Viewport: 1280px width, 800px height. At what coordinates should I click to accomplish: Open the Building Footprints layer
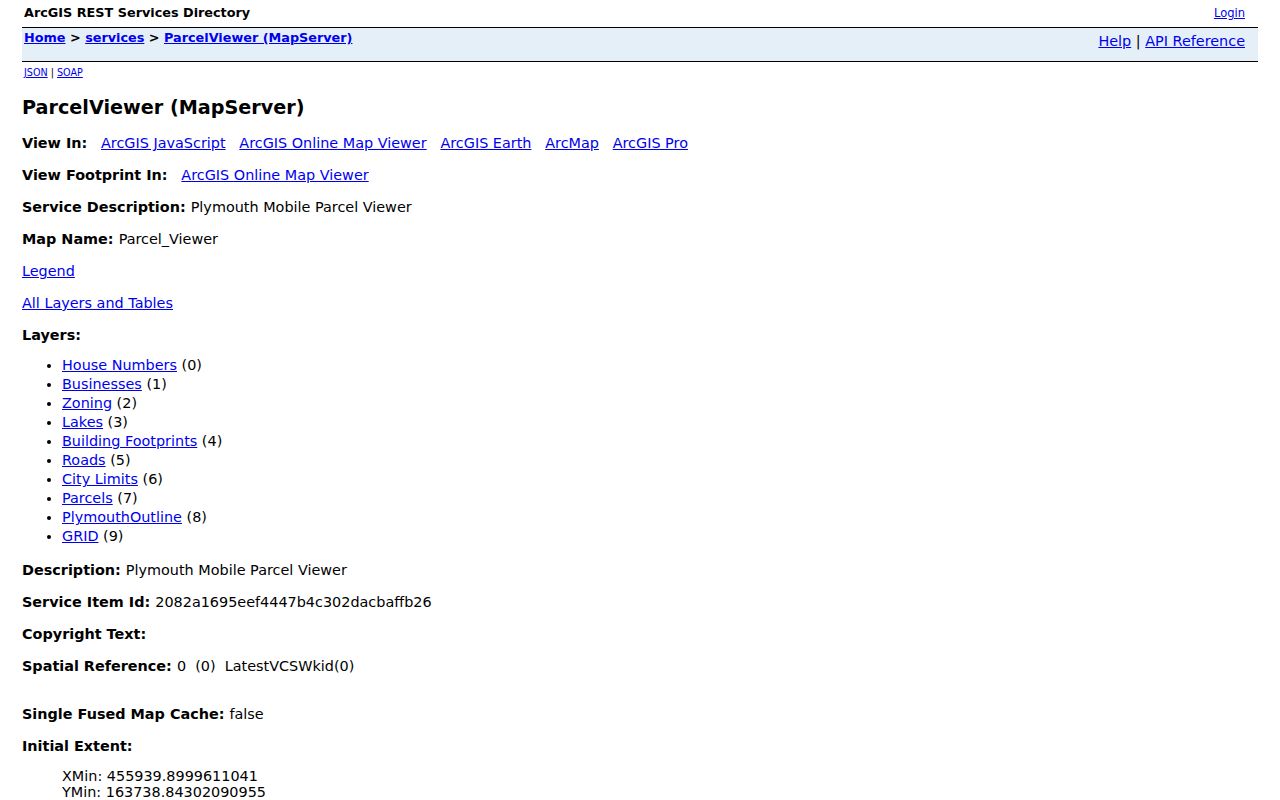pos(129,441)
